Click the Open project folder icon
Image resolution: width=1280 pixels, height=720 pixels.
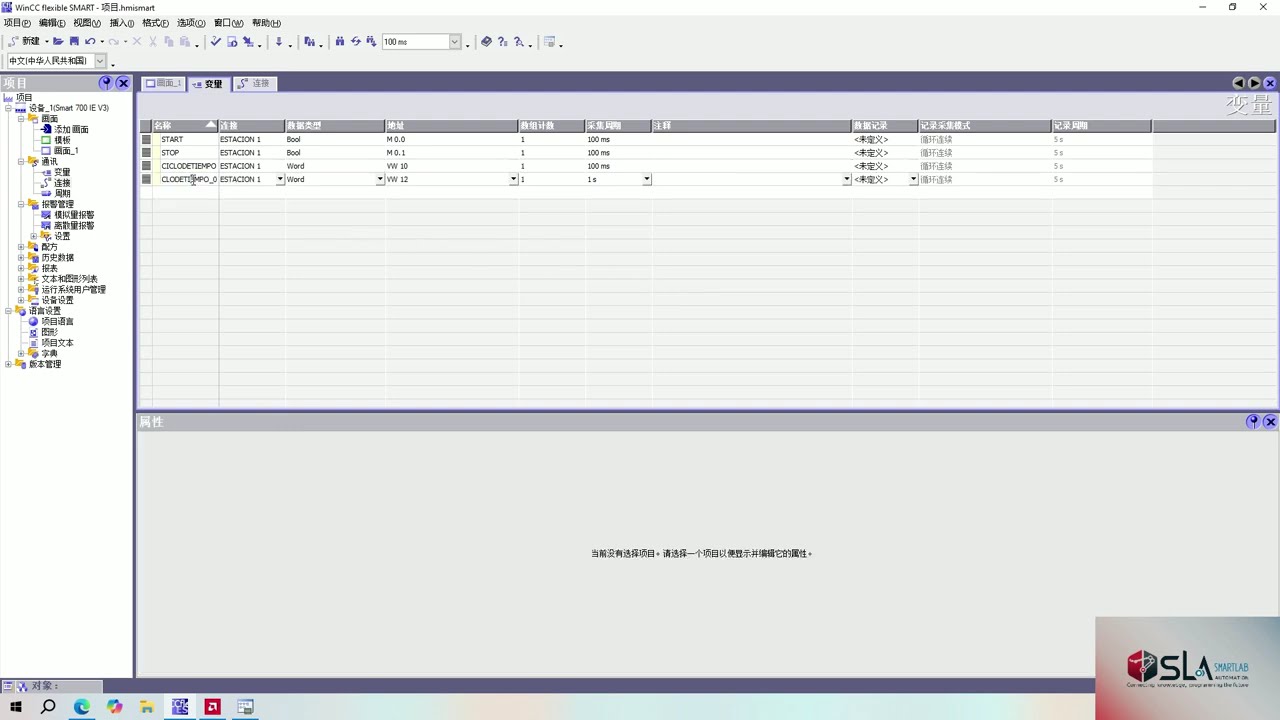[58, 42]
